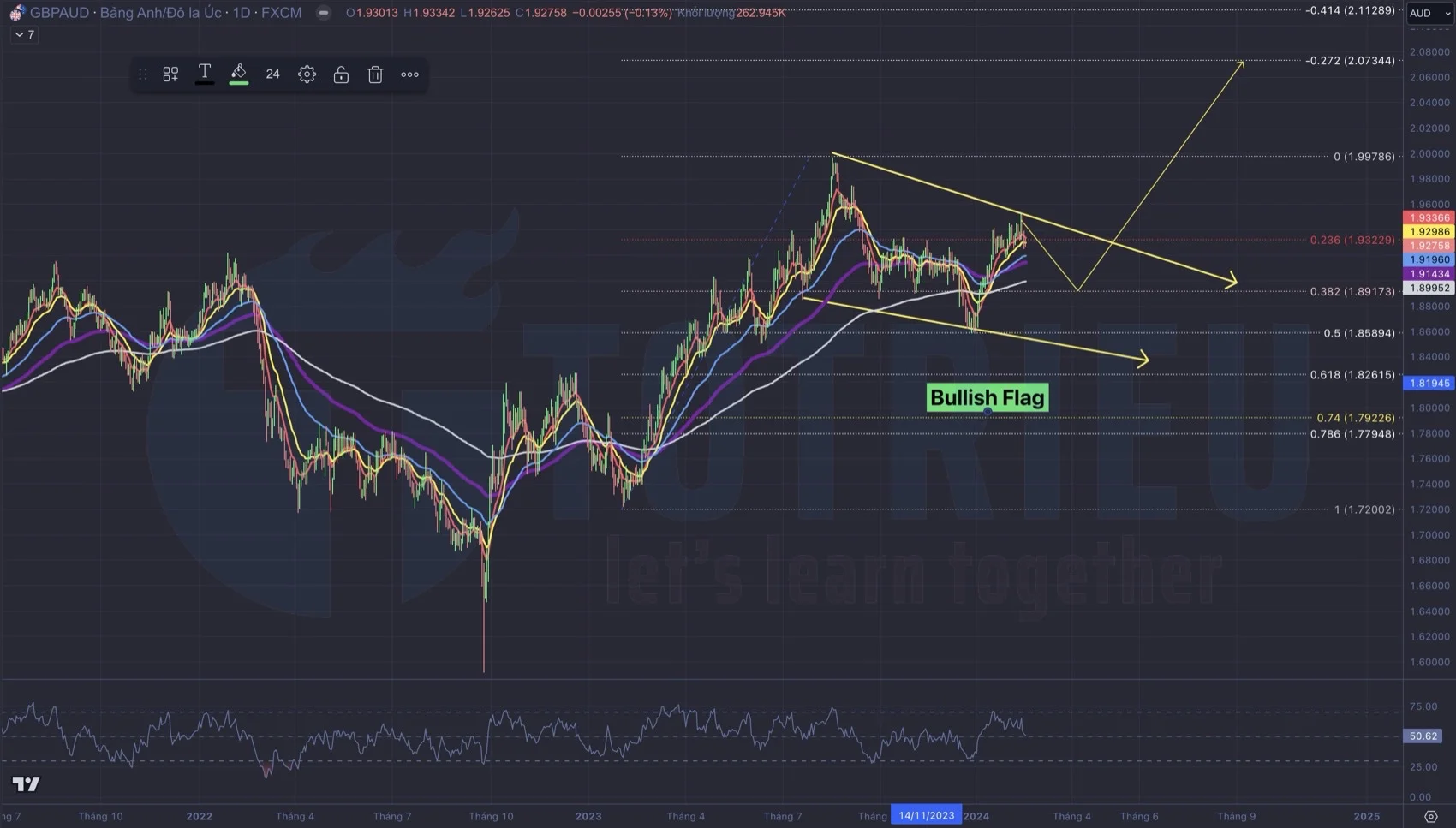1456x828 pixels.
Task: Delete the selected drawing with trash icon
Action: (x=375, y=74)
